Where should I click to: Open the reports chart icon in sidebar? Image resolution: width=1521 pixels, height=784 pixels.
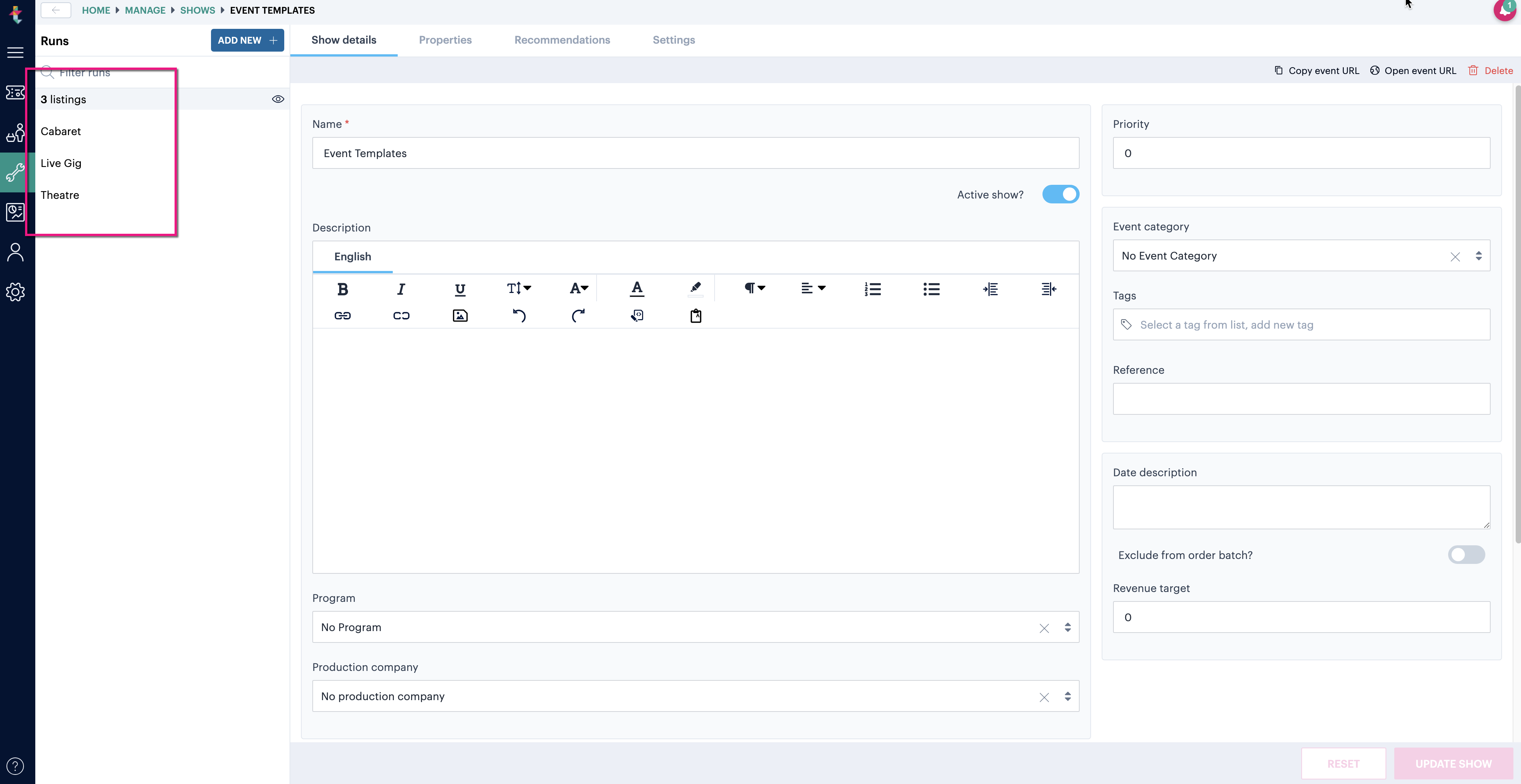15,212
